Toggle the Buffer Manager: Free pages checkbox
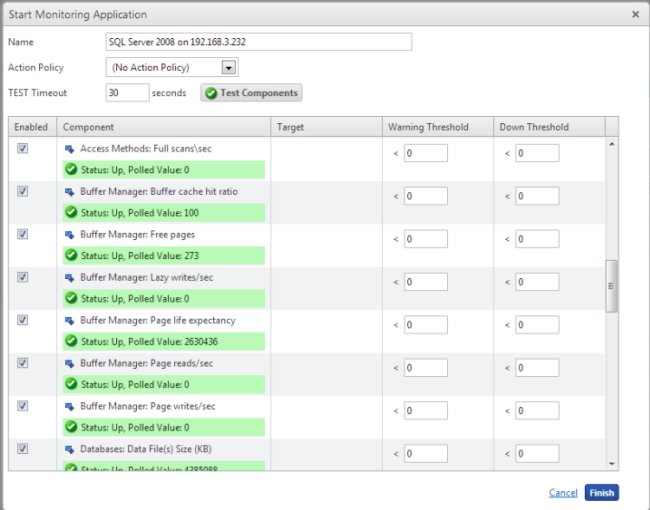Image resolution: width=650 pixels, height=510 pixels. pos(22,234)
